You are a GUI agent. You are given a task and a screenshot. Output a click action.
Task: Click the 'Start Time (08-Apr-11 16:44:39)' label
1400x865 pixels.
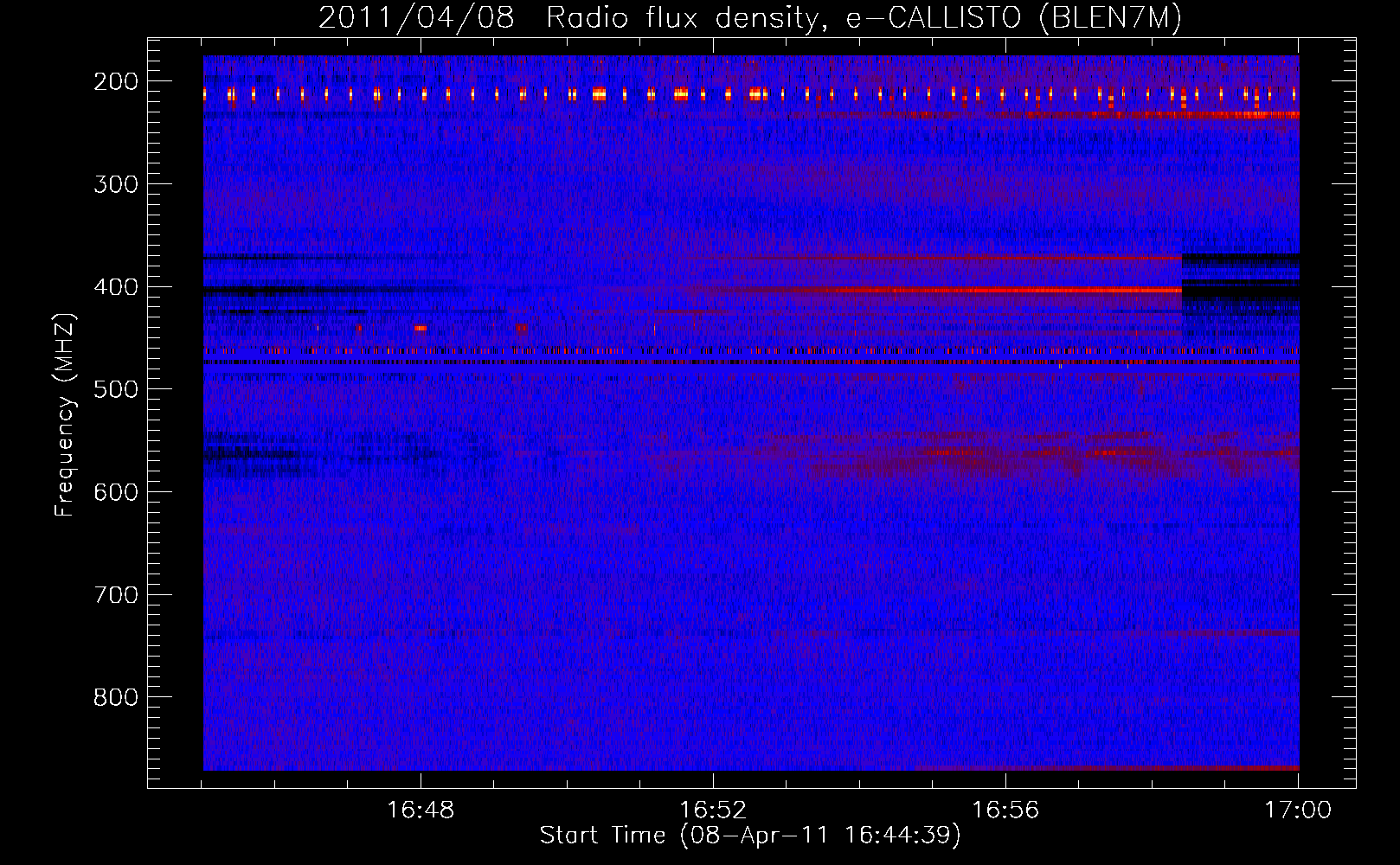point(750,836)
